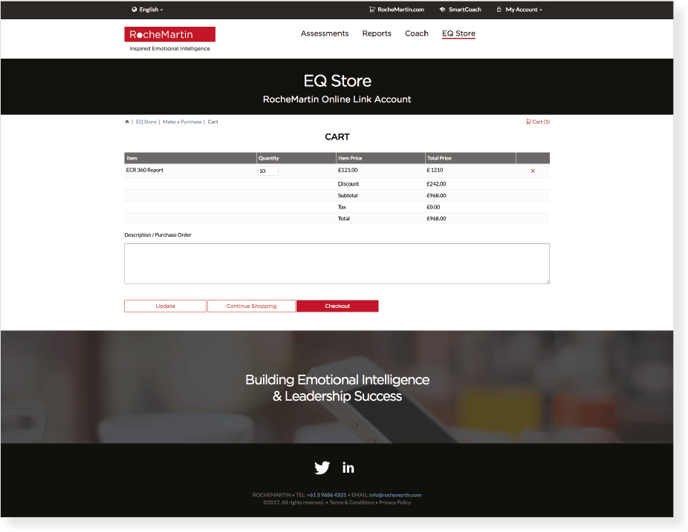Open the EQ Store menu item
The height and width of the screenshot is (532, 688).
459,33
